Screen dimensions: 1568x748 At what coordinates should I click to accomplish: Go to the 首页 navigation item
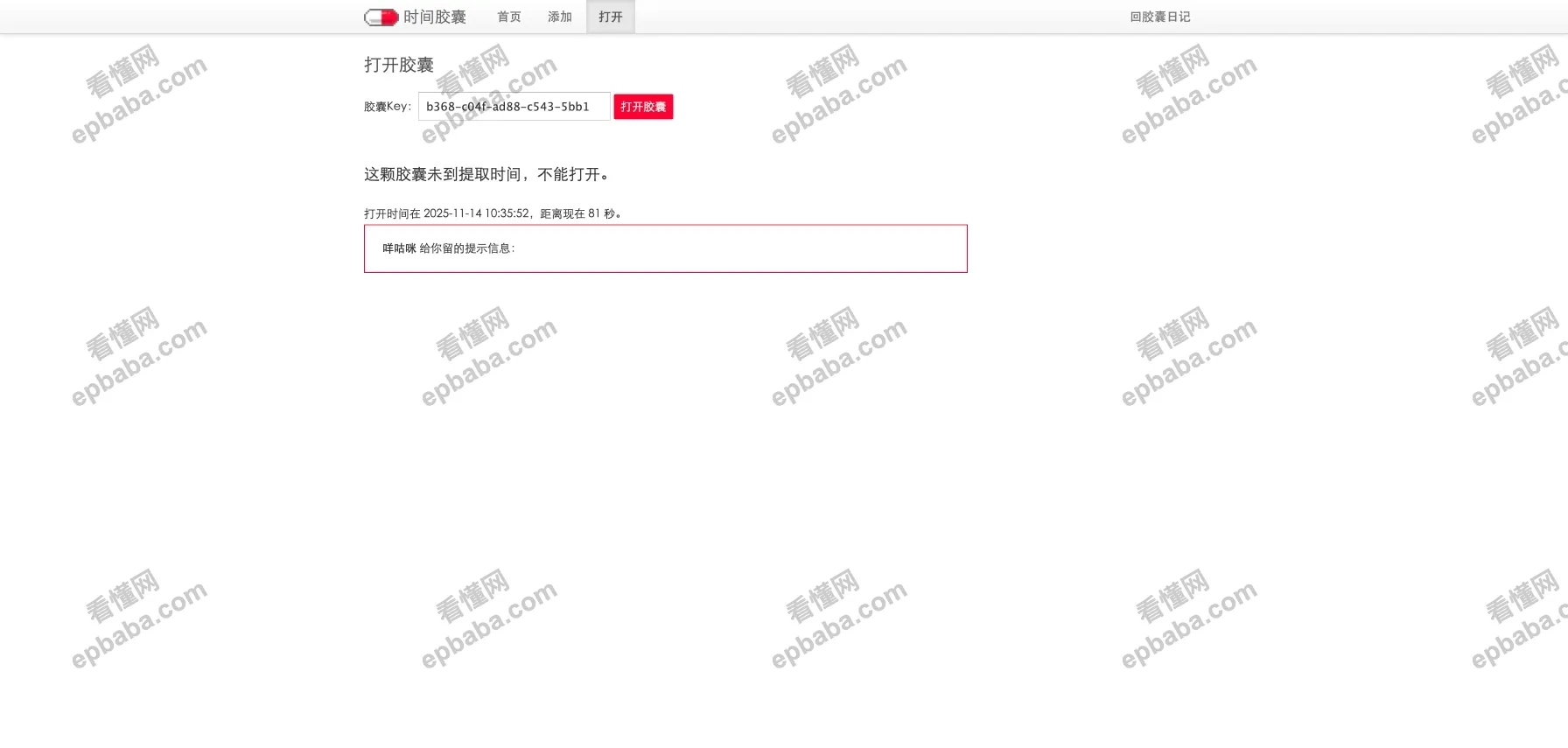(508, 17)
